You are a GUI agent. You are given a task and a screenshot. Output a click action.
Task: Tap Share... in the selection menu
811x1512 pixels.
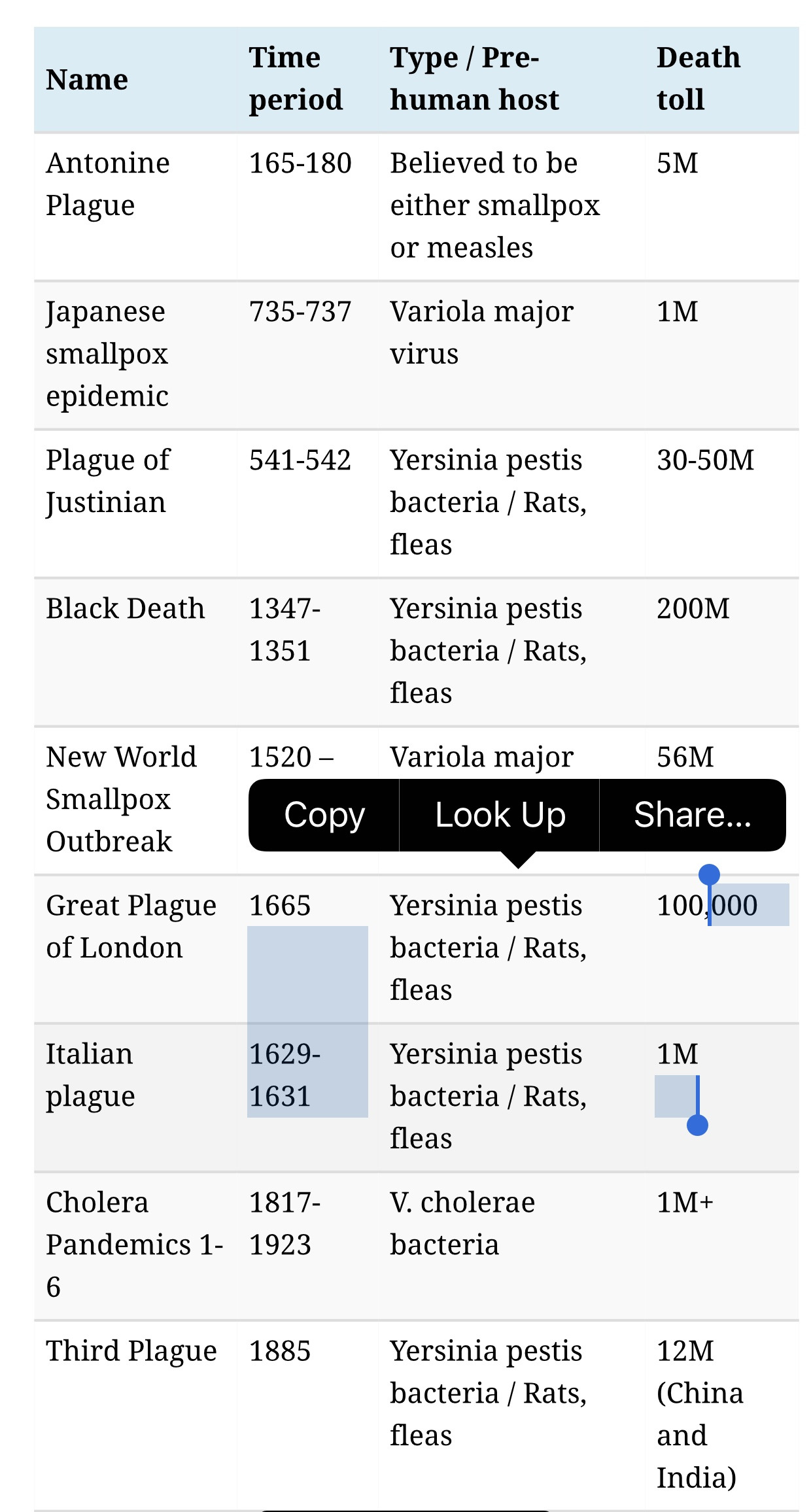[693, 815]
